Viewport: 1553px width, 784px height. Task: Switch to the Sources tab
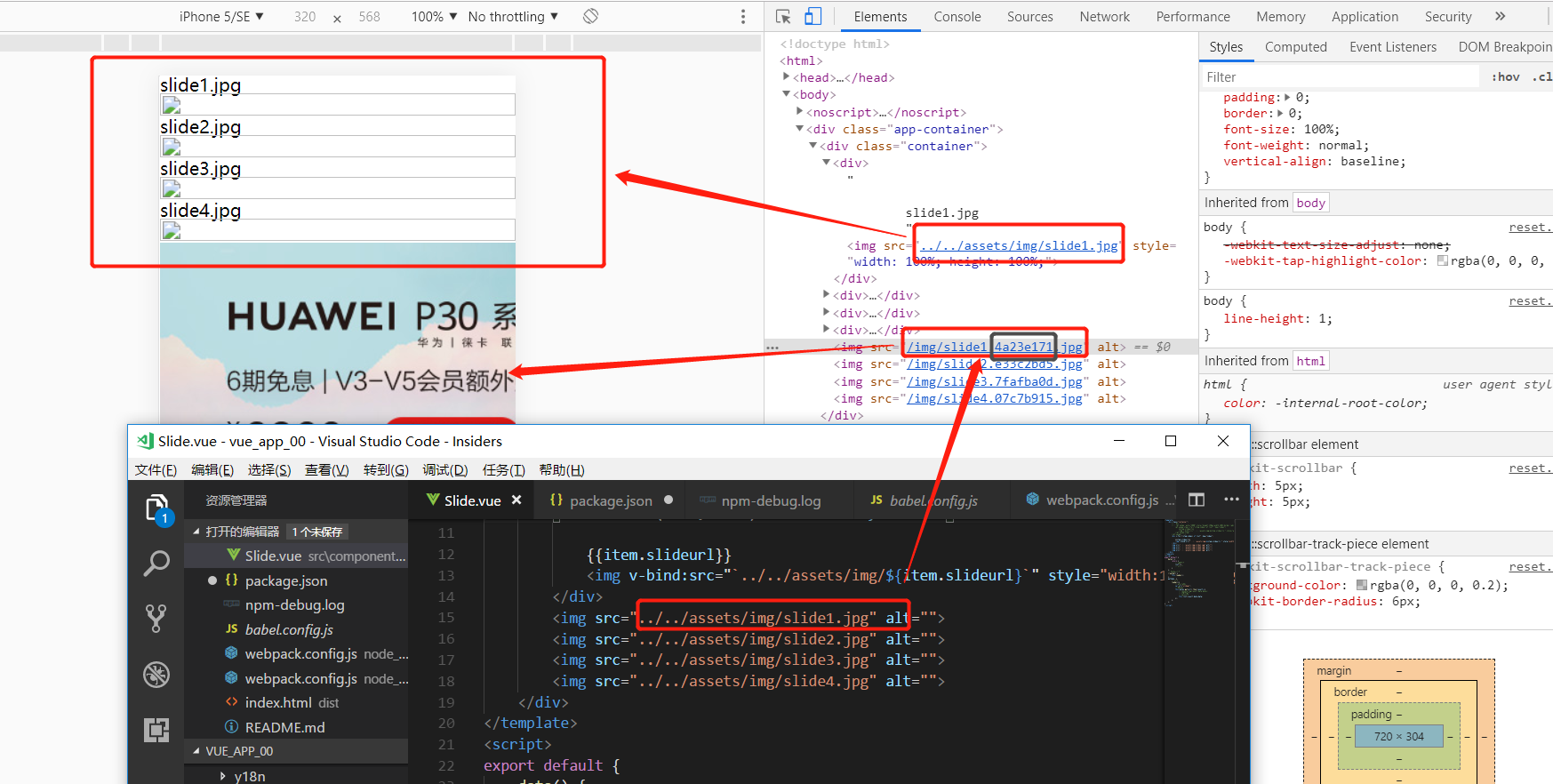click(1029, 16)
